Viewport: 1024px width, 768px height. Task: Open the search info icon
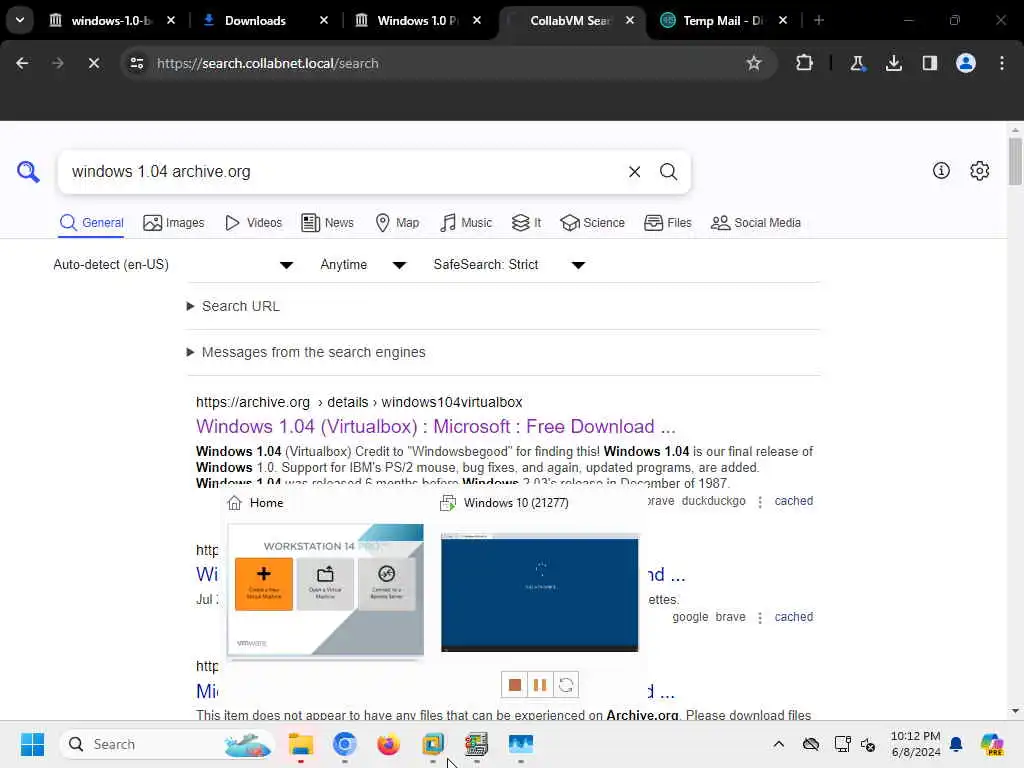click(x=941, y=171)
